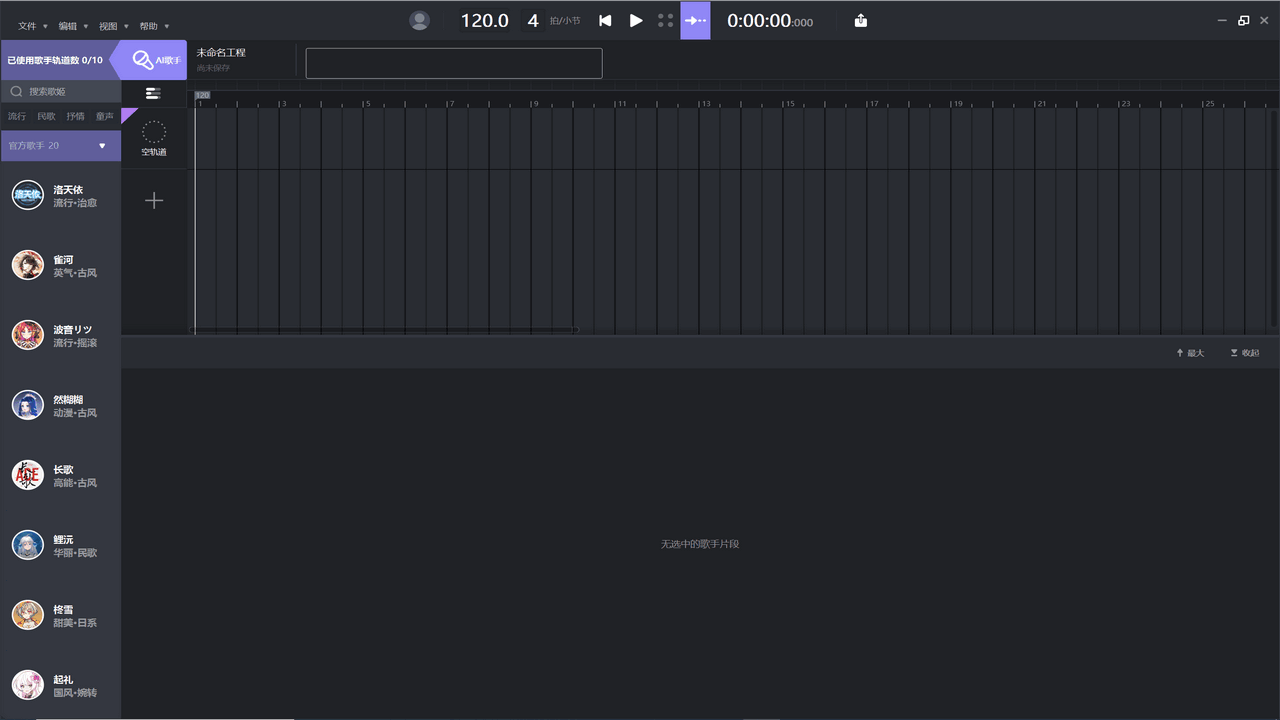Open the 文件 menu
This screenshot has width=1280, height=720.
pos(27,26)
